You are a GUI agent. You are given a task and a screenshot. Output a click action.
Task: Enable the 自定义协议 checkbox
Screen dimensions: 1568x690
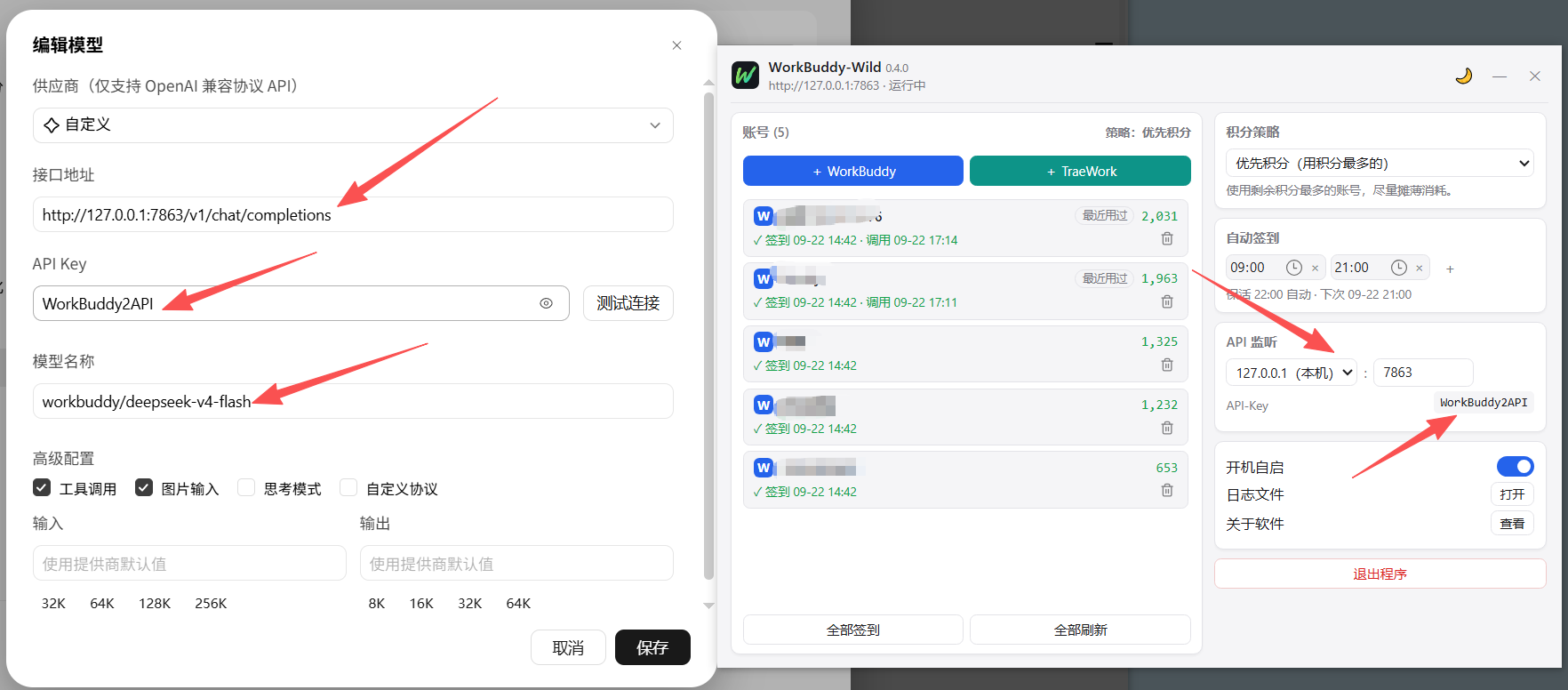point(348,487)
